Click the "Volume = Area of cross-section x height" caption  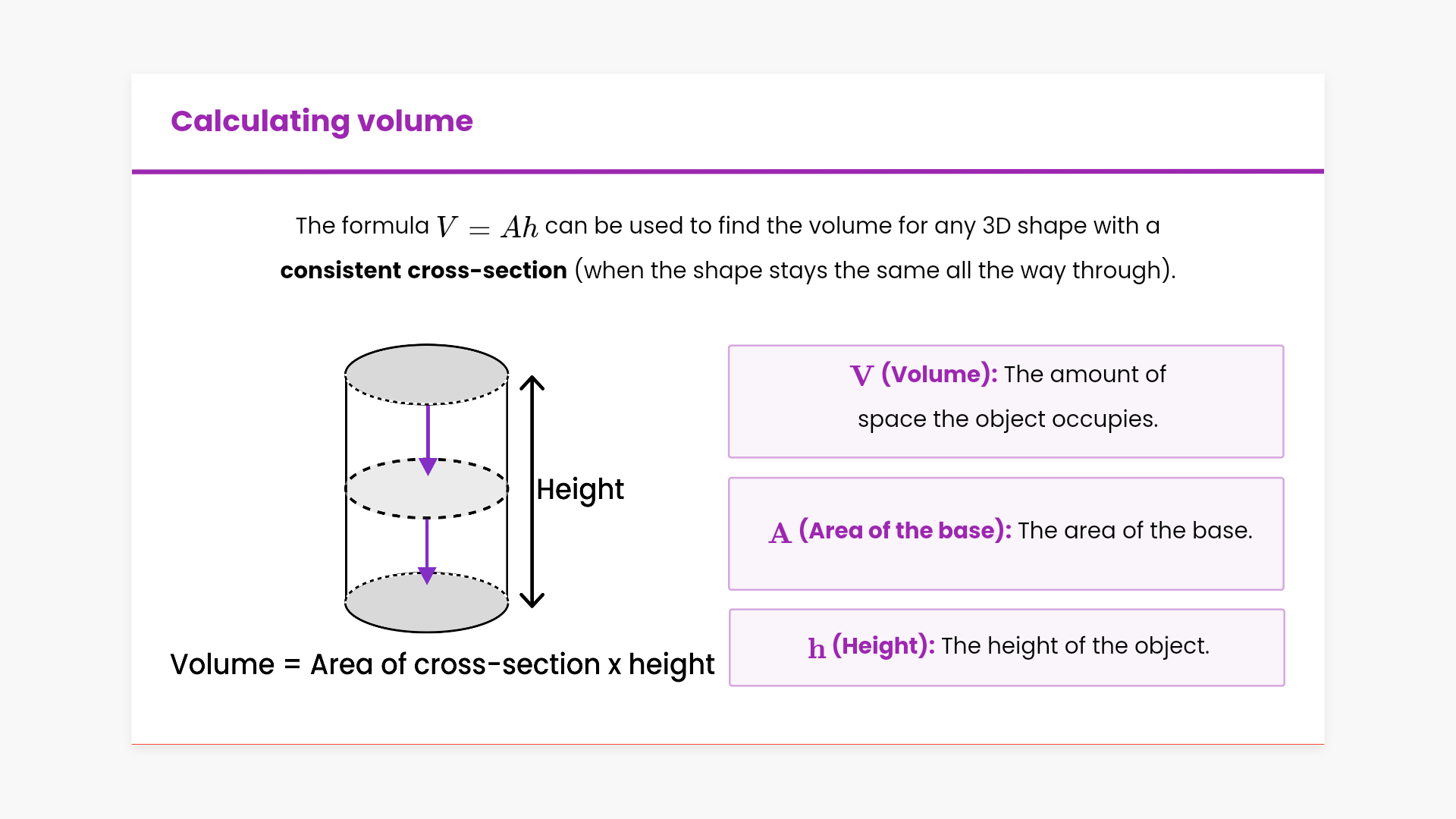click(x=442, y=664)
